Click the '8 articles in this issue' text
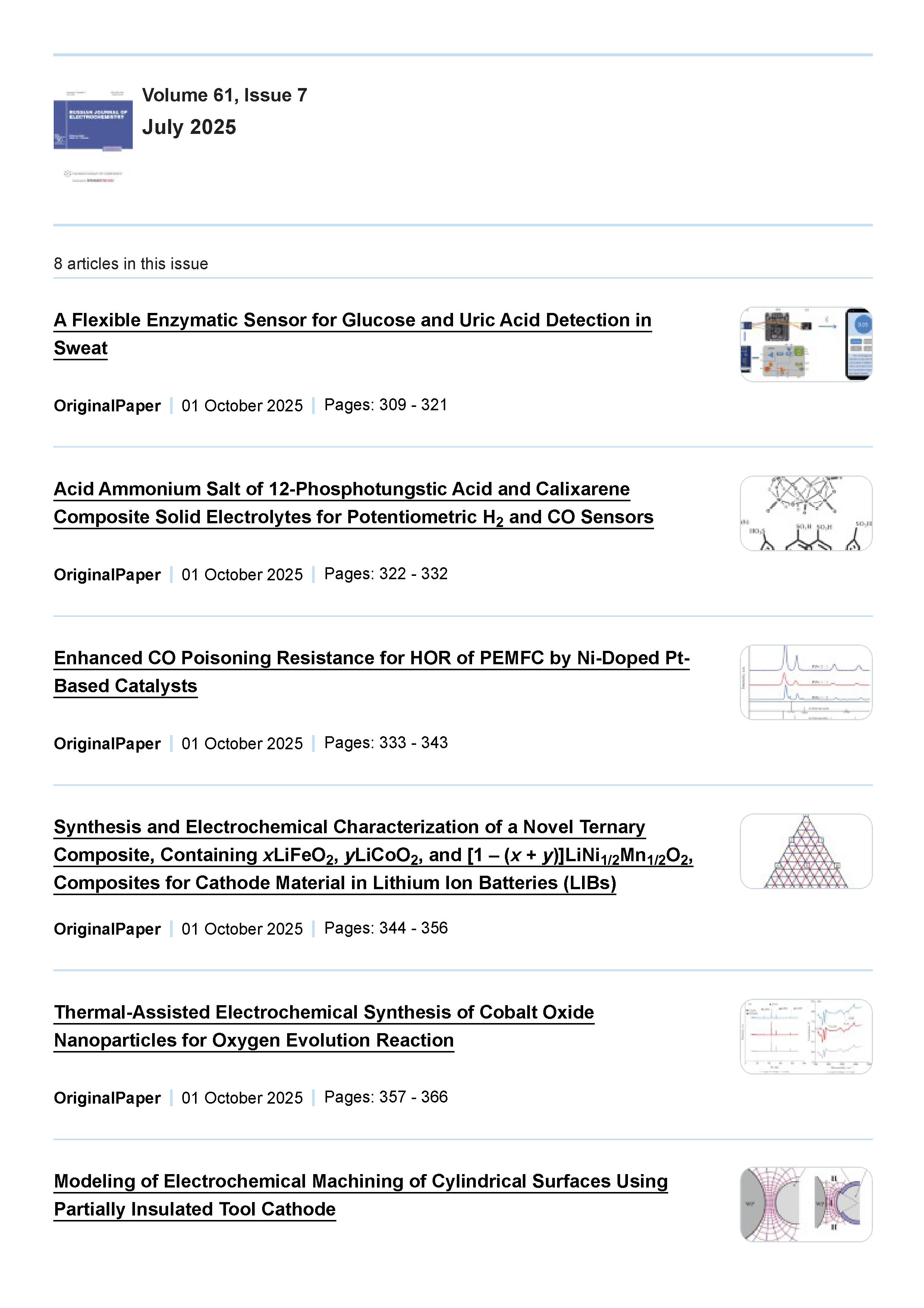This screenshot has width=924, height=1308. coord(131,264)
